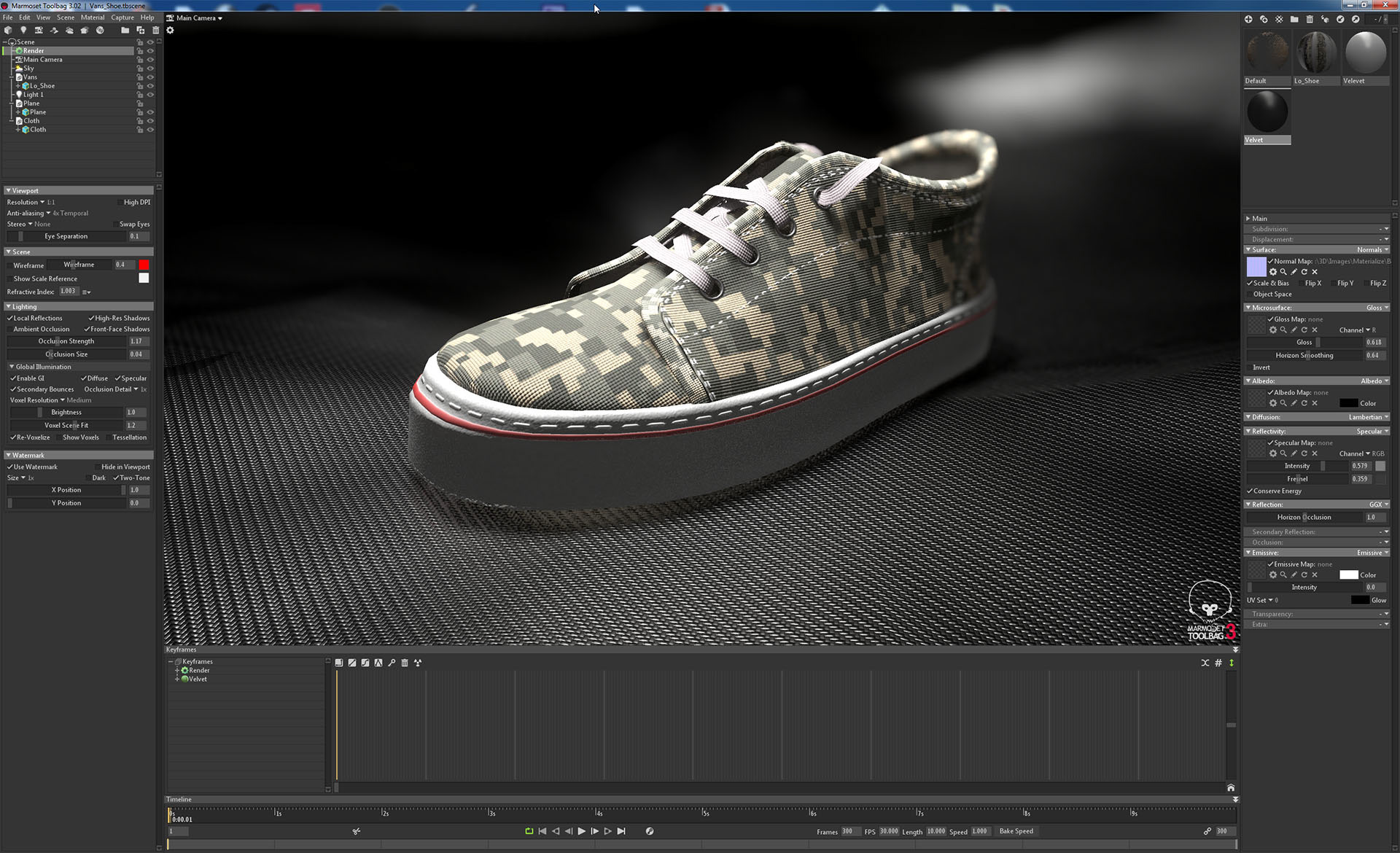The width and height of the screenshot is (1400, 853).
Task: Click the add turntable disc icon
Action: pos(100,30)
